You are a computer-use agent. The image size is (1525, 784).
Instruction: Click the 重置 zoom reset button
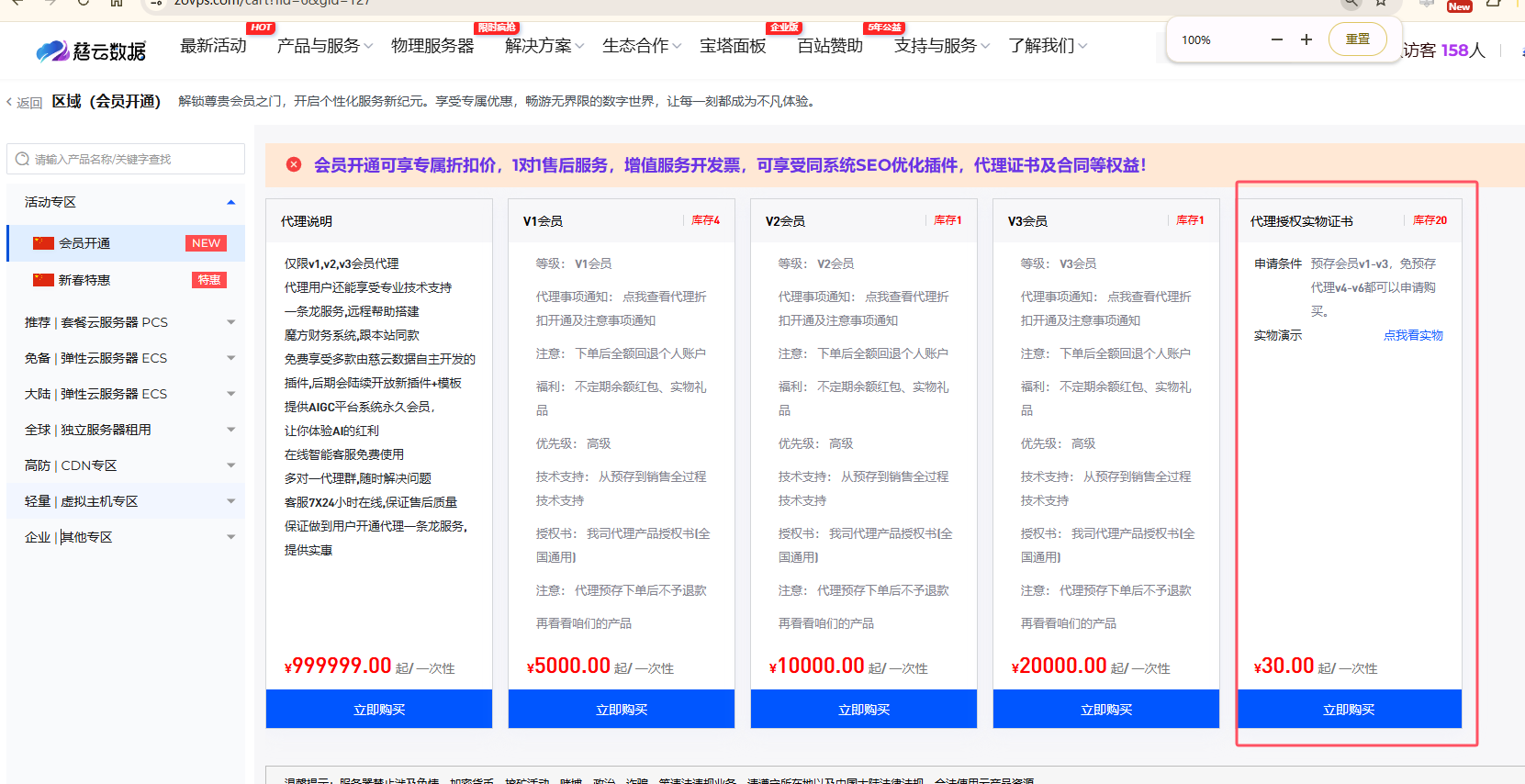tap(1357, 39)
